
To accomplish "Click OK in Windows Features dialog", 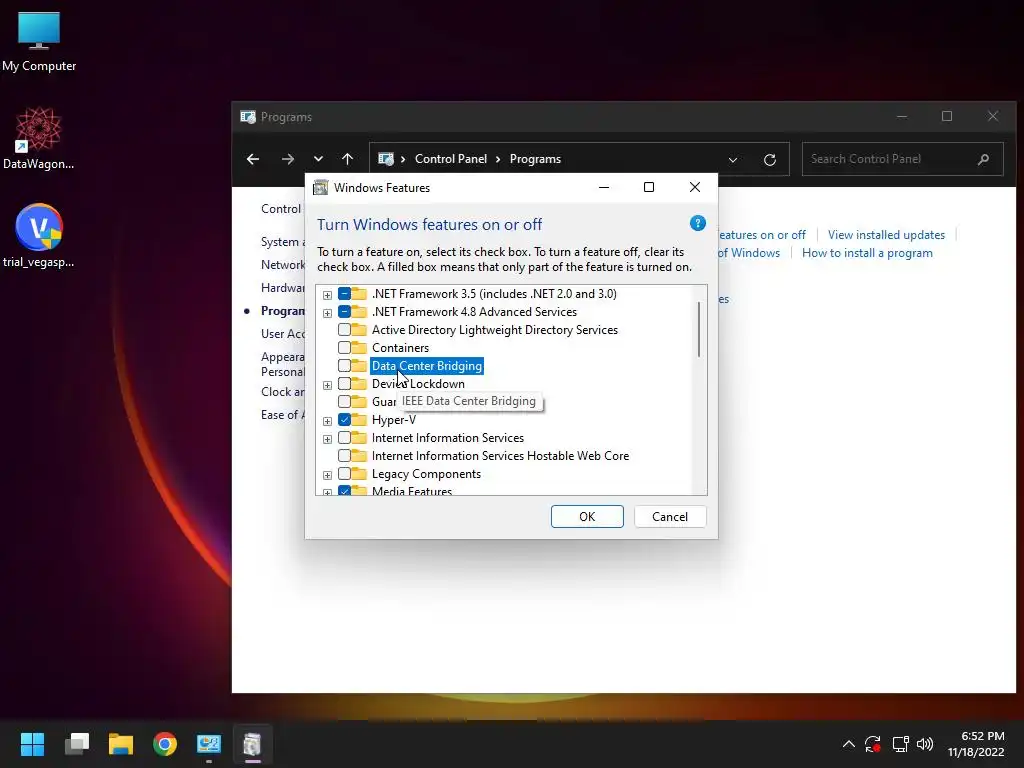I will (587, 517).
